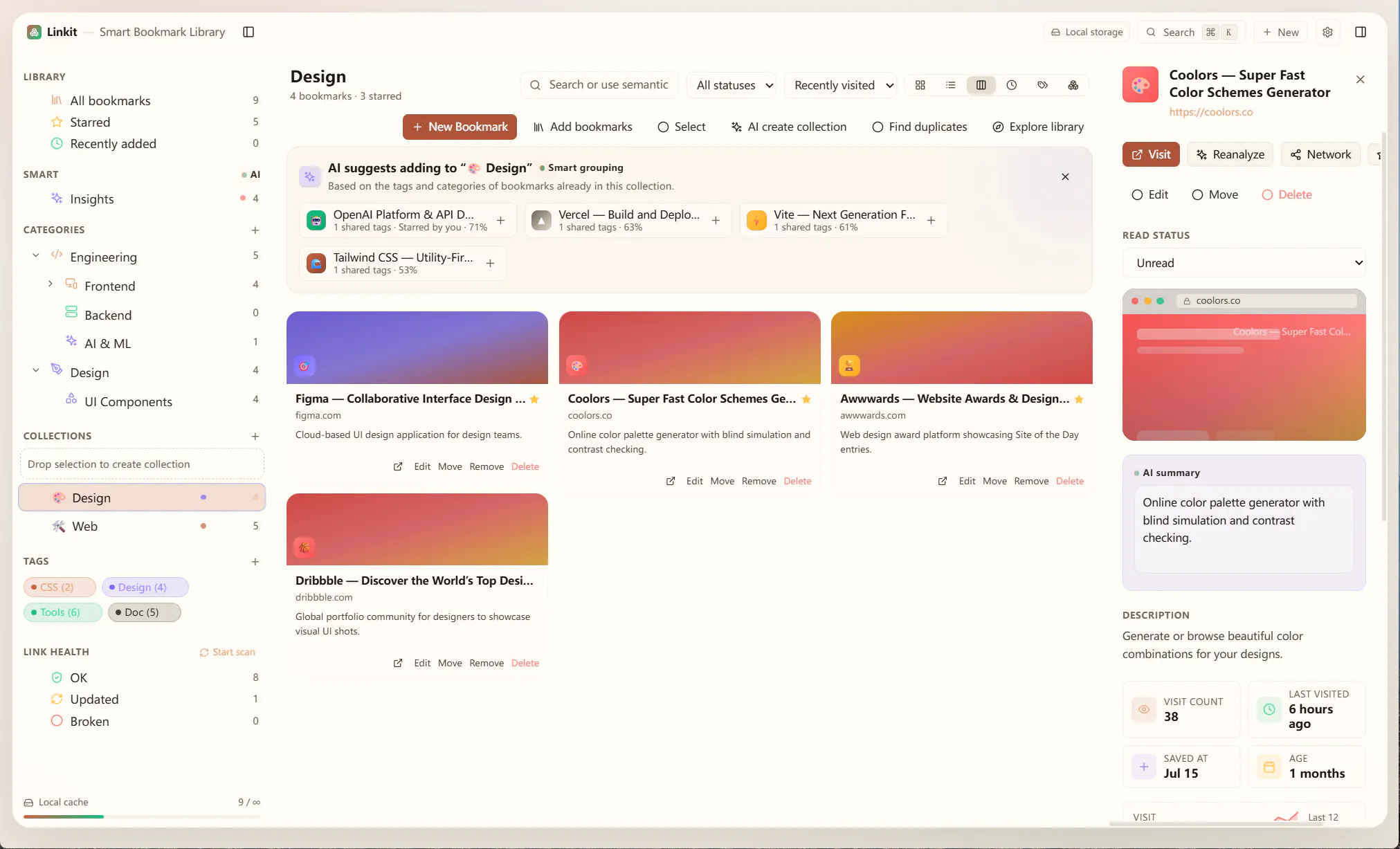1400x849 pixels.
Task: Add Vite suggestion to the collection
Action: [x=931, y=220]
